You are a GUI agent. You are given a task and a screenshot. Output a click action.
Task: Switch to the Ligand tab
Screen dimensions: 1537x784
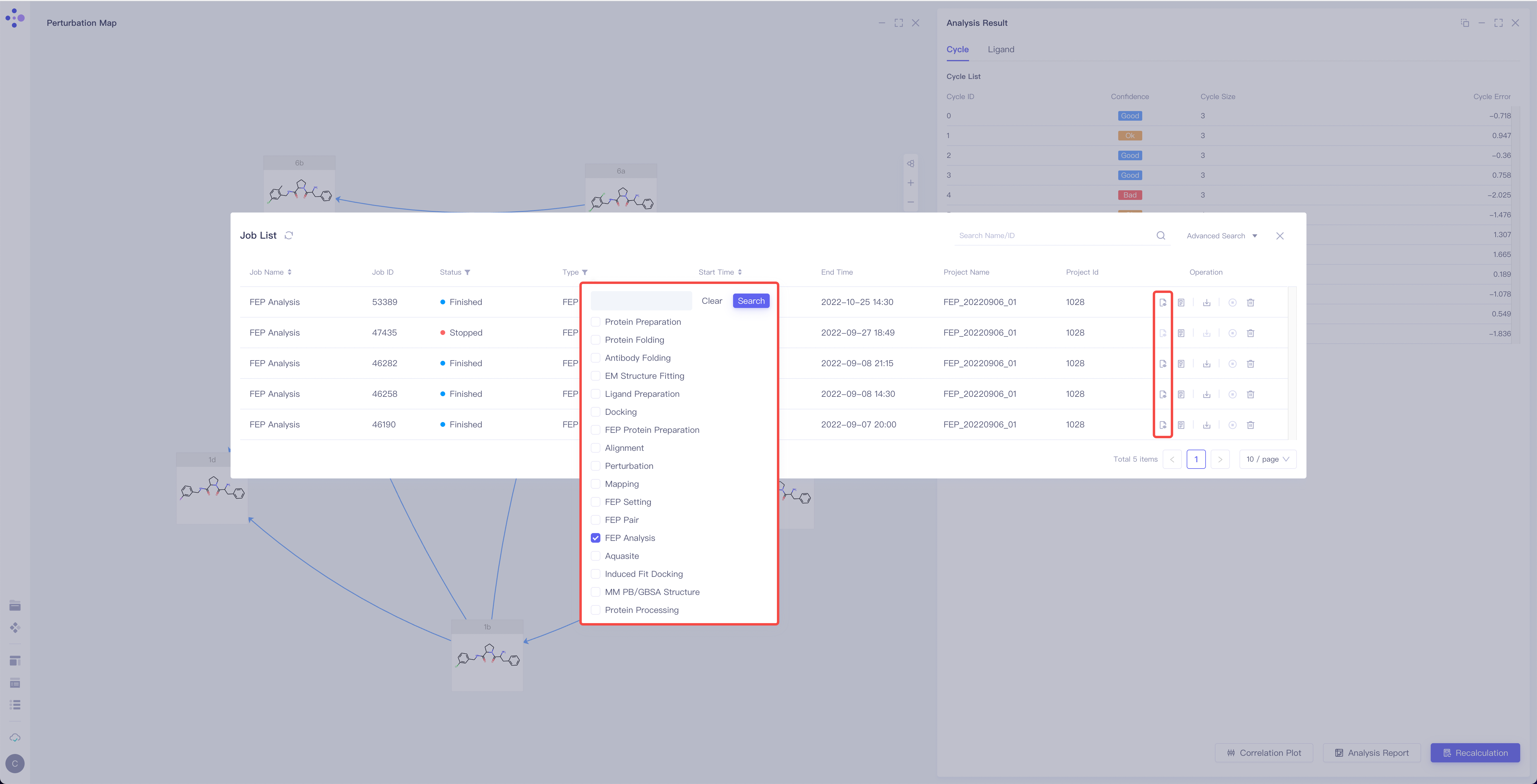(1001, 50)
